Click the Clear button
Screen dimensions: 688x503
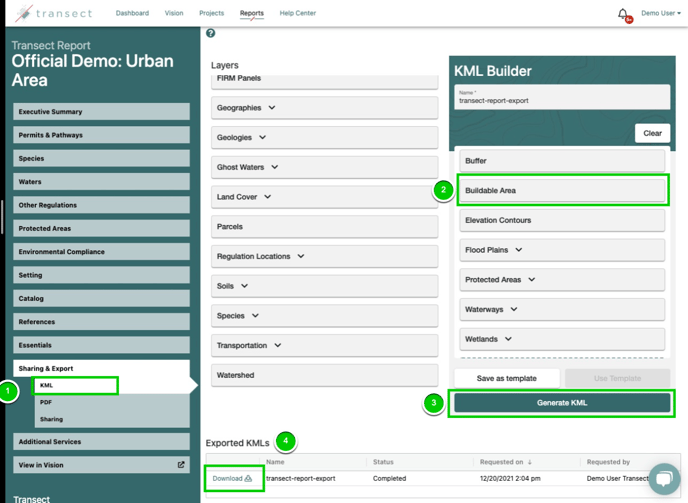pyautogui.click(x=652, y=133)
